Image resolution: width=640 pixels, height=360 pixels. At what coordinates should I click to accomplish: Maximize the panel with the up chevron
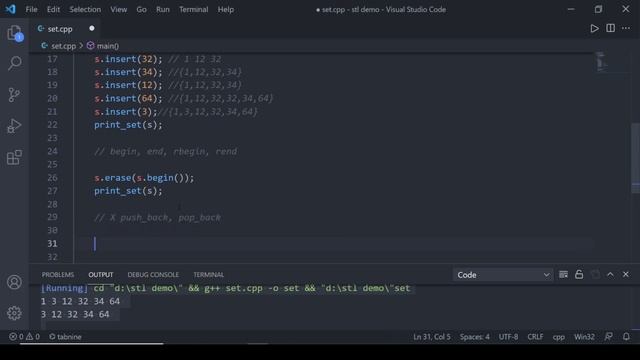tap(610, 274)
